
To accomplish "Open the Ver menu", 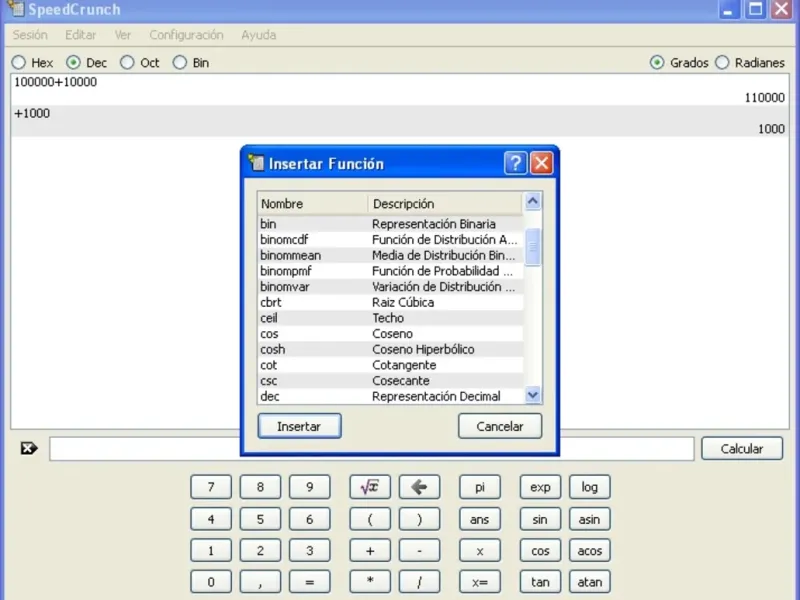I will pyautogui.click(x=122, y=35).
